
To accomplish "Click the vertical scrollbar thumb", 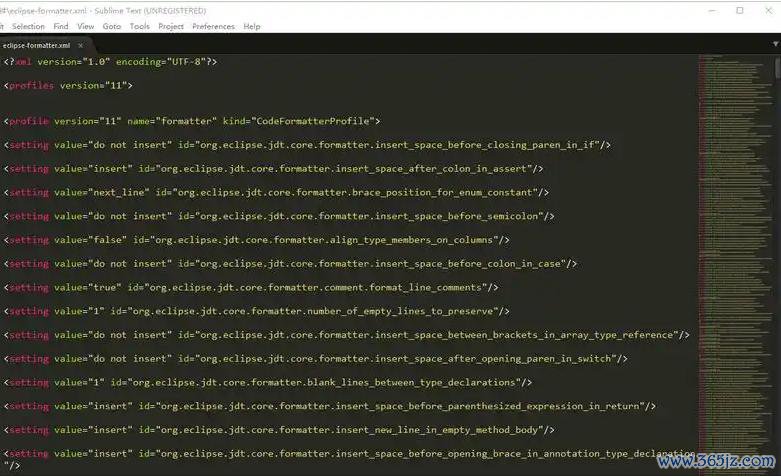I will pos(777,69).
